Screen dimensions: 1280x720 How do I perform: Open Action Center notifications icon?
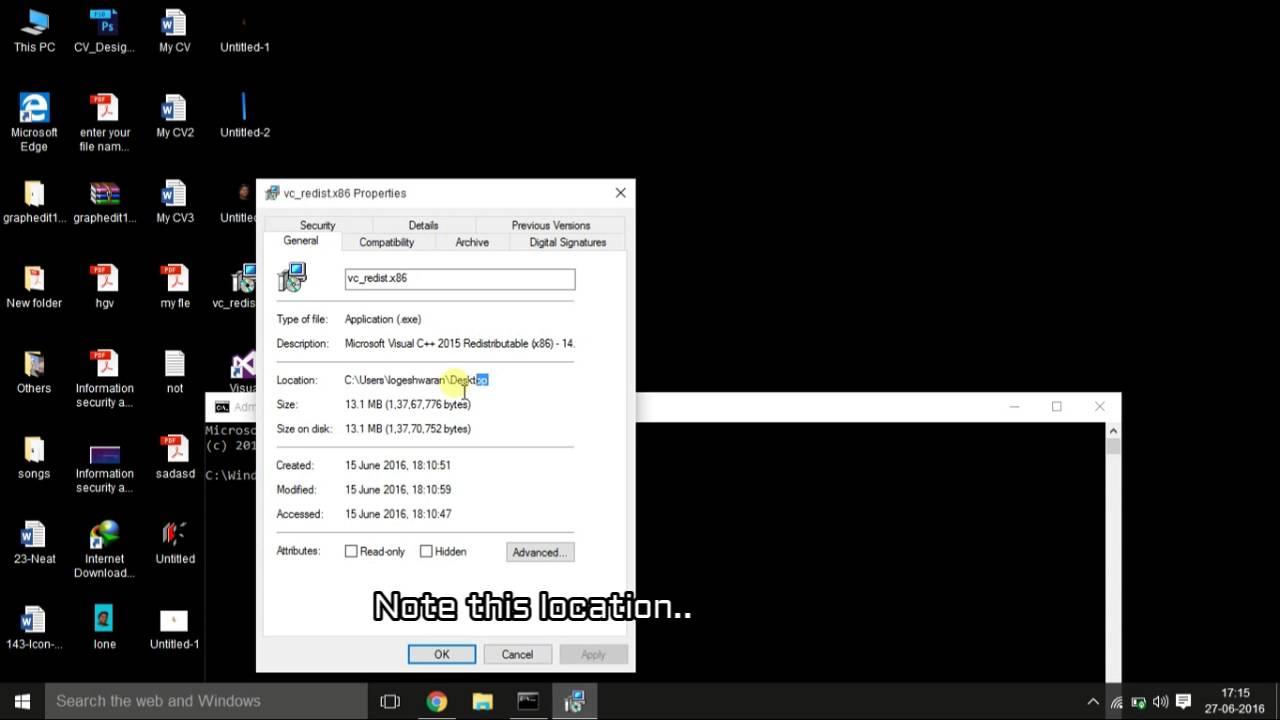1184,702
